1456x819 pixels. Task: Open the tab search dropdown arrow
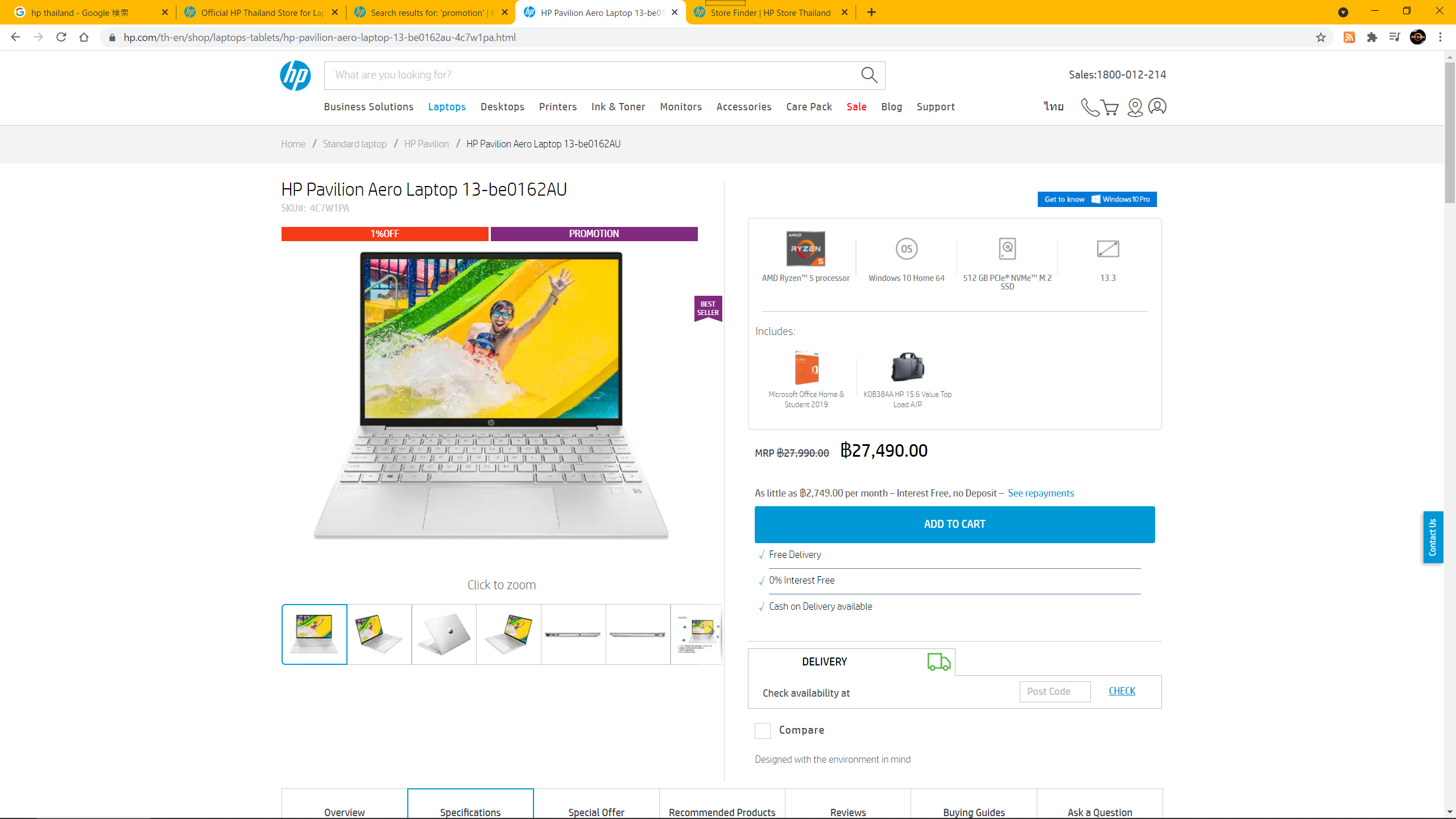point(1343,13)
